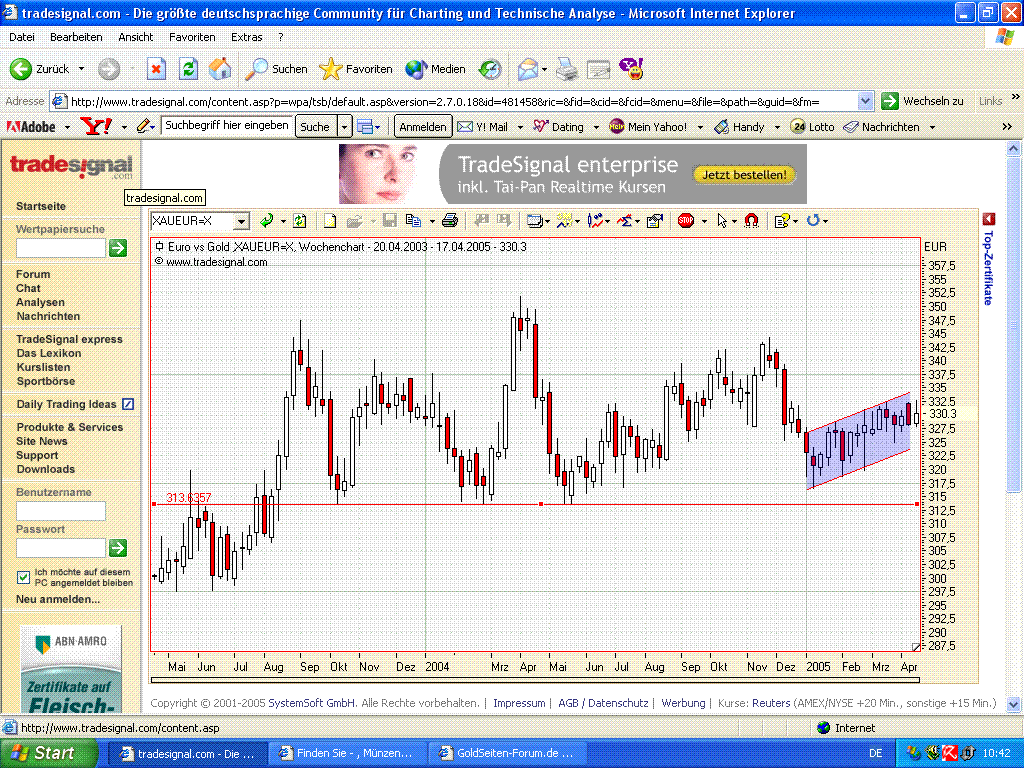Expand the Nachrichten toolbar dropdown arrow
Image resolution: width=1024 pixels, height=768 pixels.
(932, 127)
